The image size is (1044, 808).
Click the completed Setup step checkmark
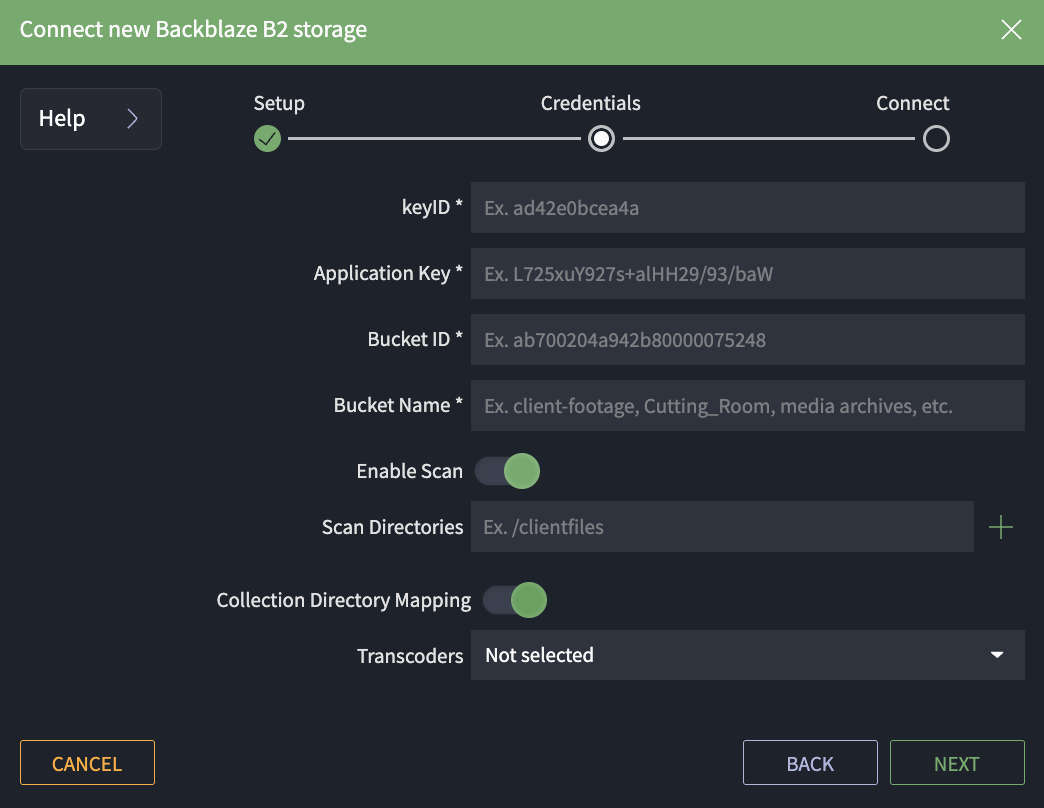coord(267,139)
